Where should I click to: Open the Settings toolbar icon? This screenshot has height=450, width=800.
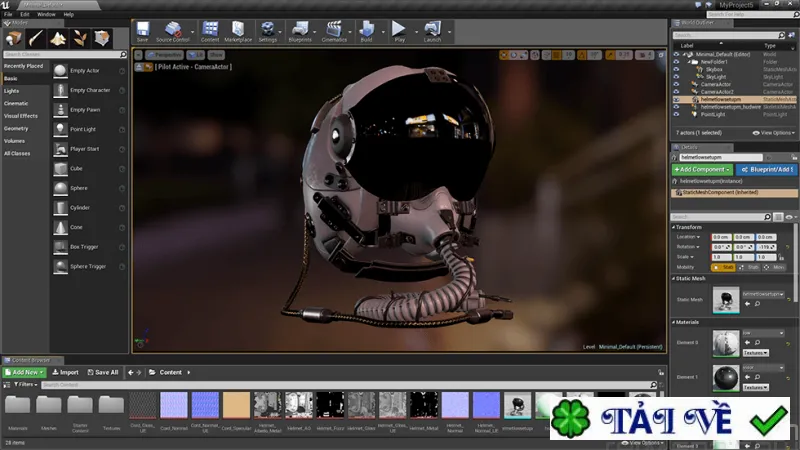[x=267, y=31]
